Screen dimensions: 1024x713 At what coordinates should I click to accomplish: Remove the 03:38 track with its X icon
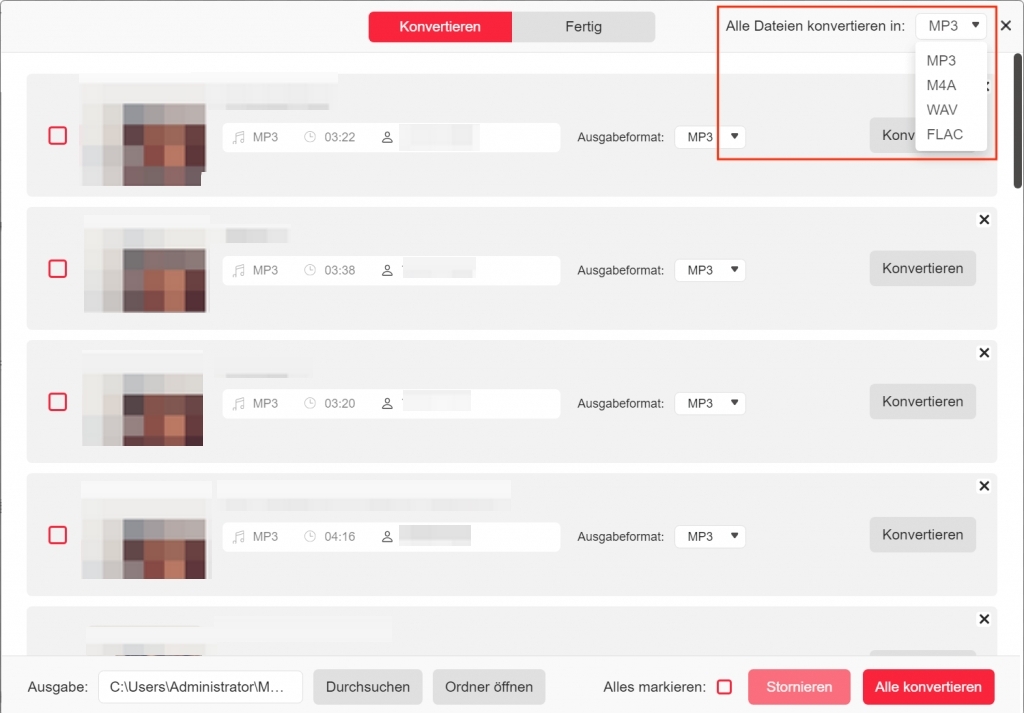coord(984,220)
